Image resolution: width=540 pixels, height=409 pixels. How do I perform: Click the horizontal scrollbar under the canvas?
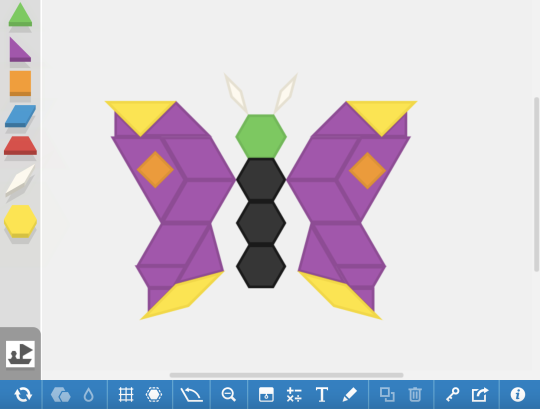[x=286, y=375]
